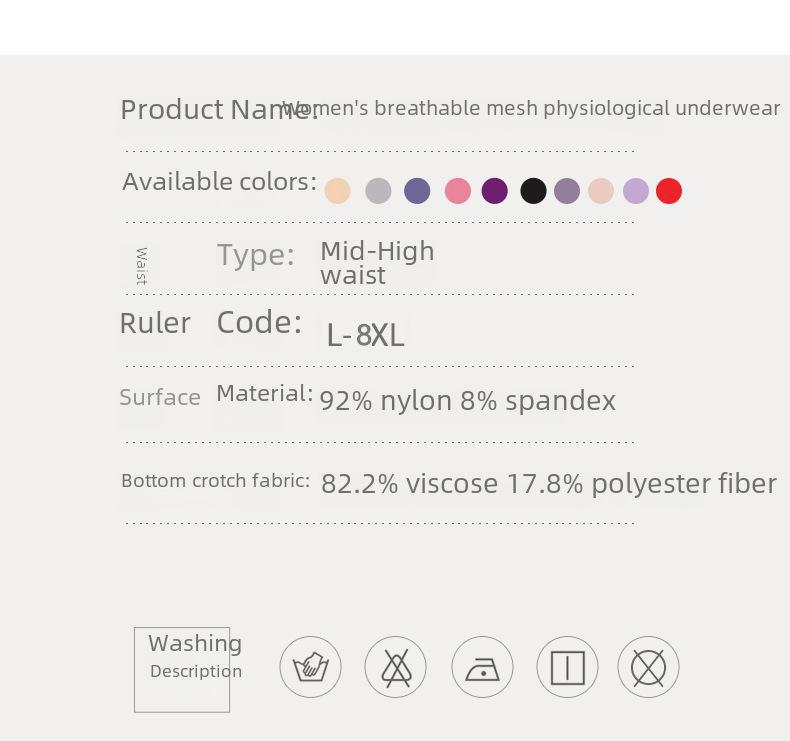Select the pale blush color swatch
This screenshot has height=741, width=790.
(601, 191)
